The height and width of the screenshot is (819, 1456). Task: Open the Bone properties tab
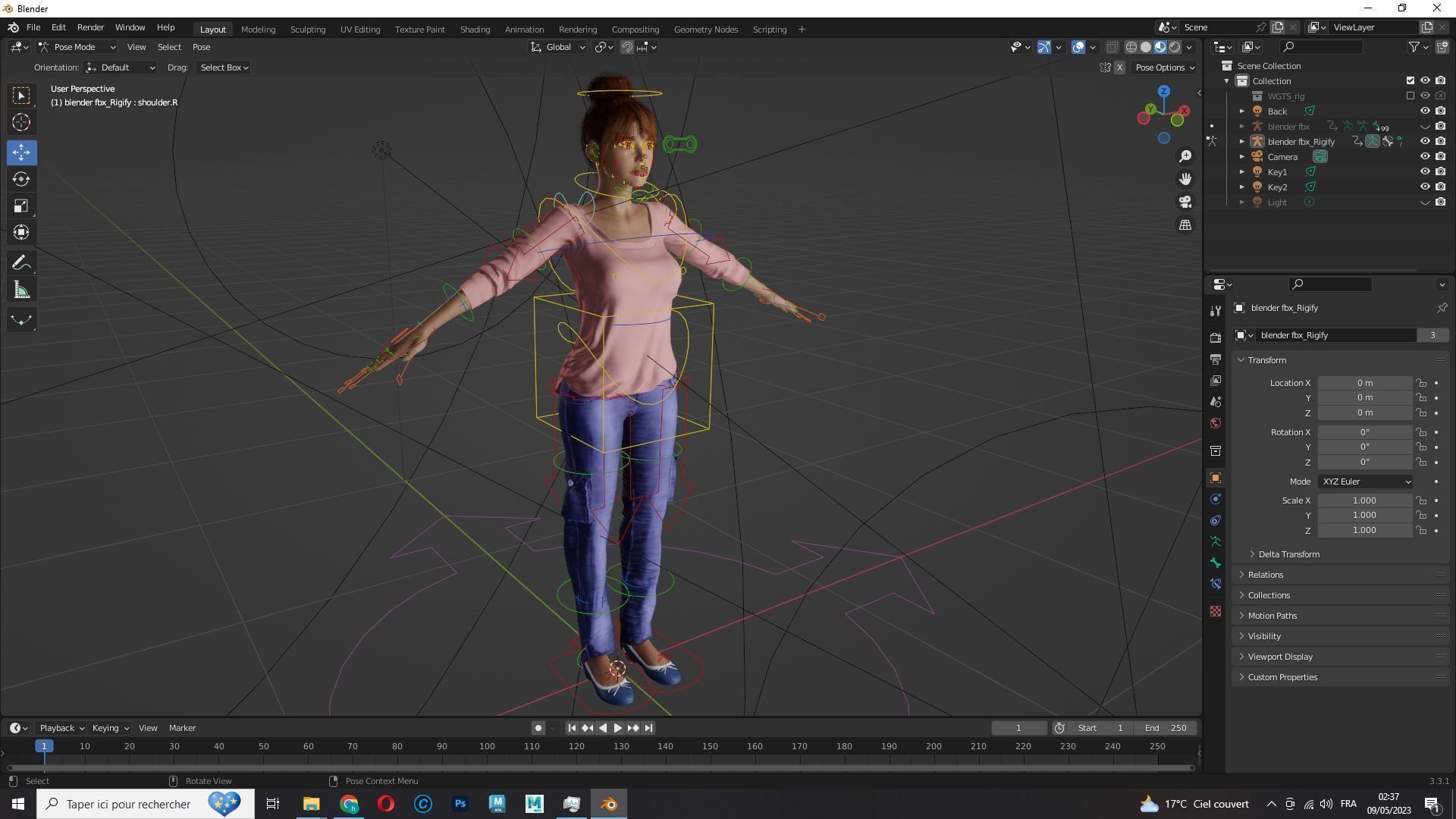click(x=1216, y=563)
